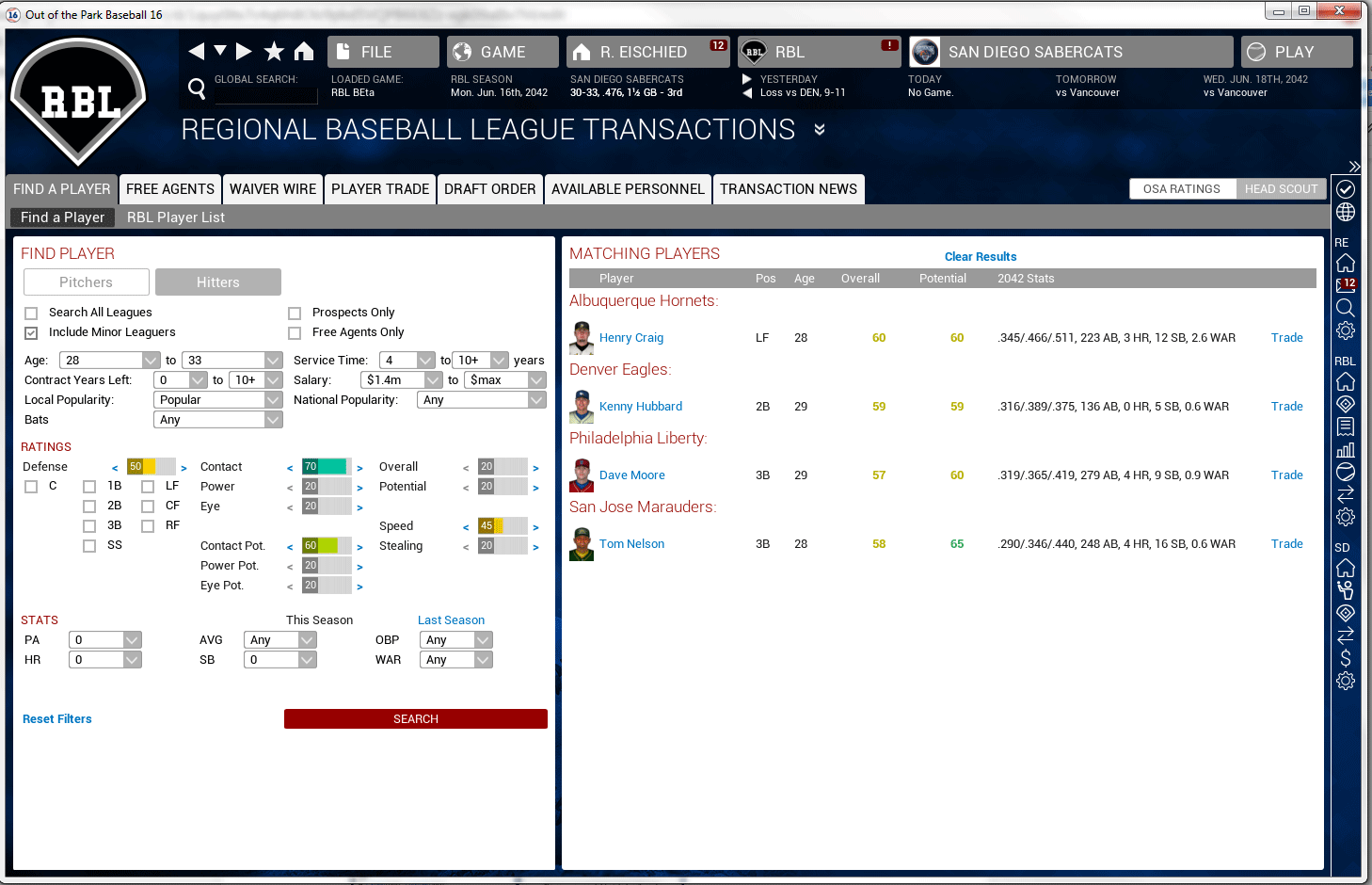Select Pitchers filter button
Viewport: 1372px width, 885px height.
click(87, 282)
